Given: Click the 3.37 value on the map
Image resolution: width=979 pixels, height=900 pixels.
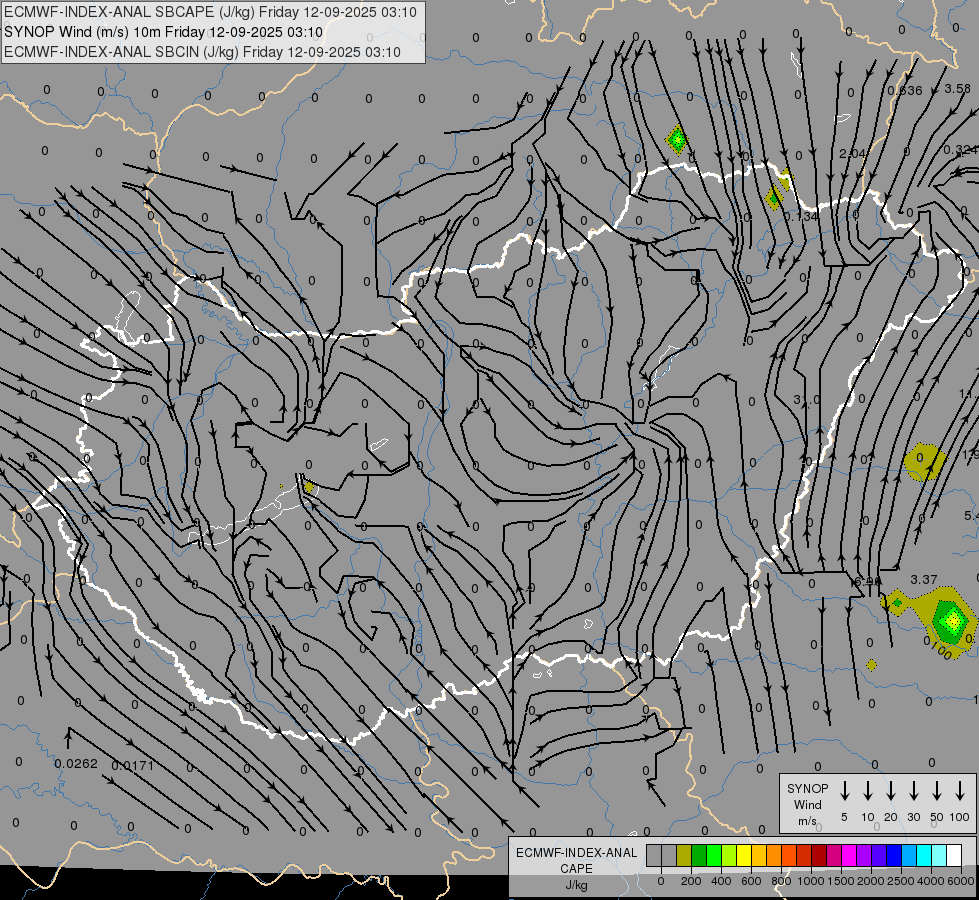Looking at the screenshot, I should [x=924, y=580].
